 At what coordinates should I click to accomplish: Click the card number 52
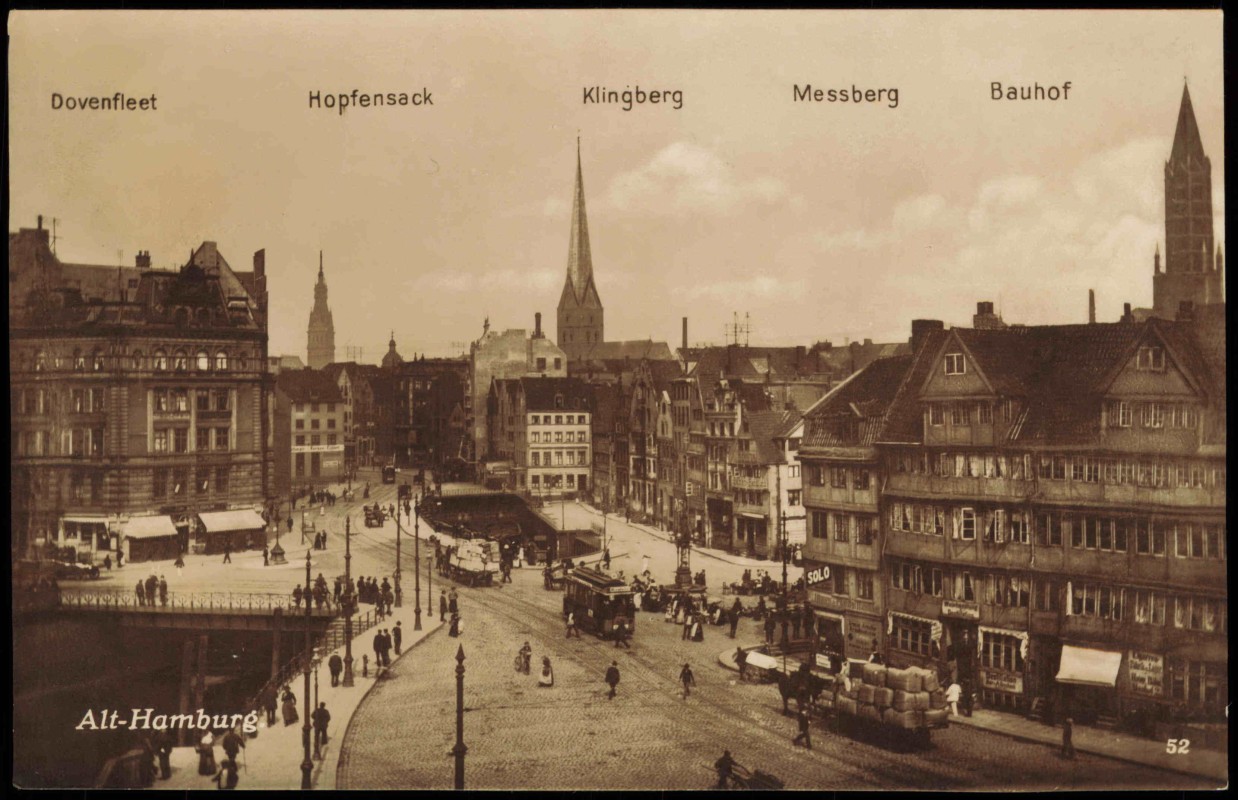point(1177,746)
